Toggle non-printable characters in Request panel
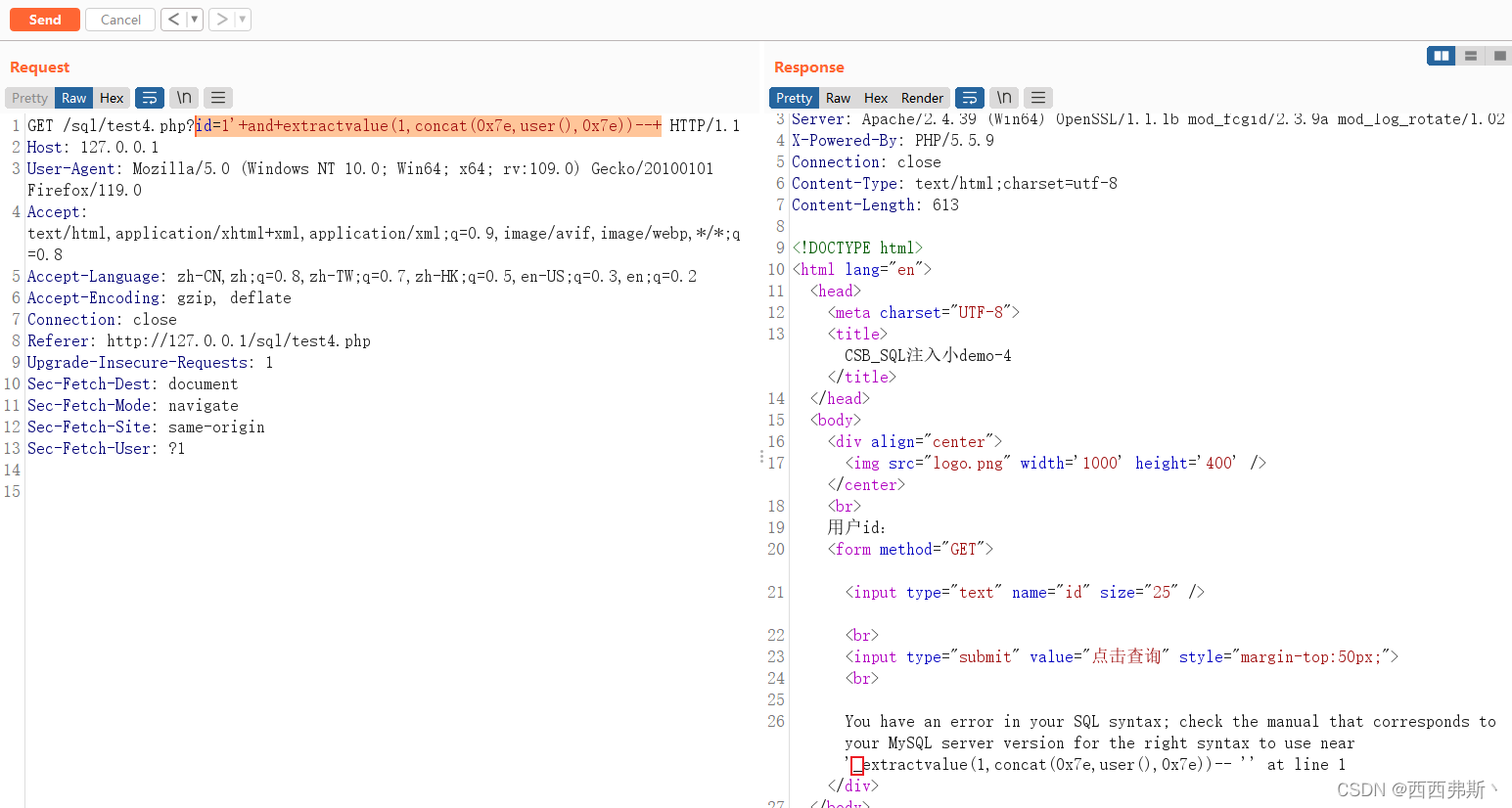Screen dimensions: 1512x808 point(184,98)
